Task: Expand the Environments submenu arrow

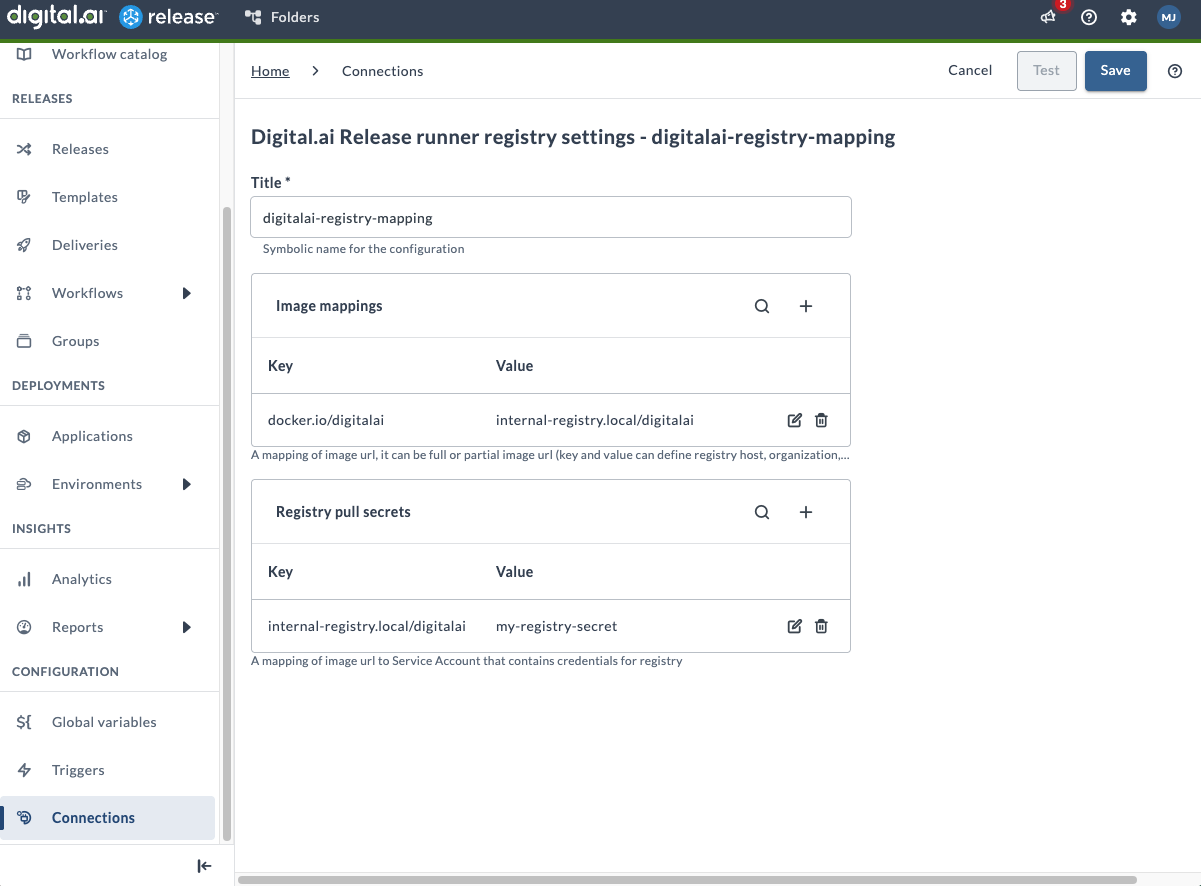Action: click(186, 484)
